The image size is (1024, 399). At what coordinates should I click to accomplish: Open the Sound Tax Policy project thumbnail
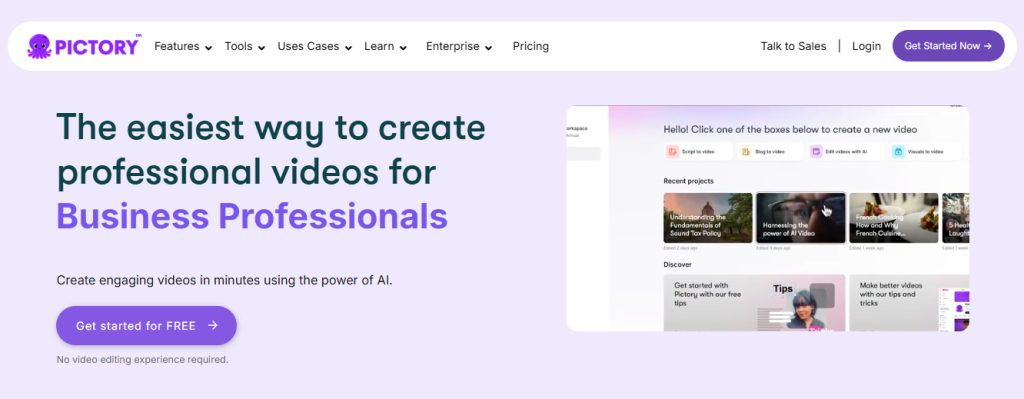708,218
